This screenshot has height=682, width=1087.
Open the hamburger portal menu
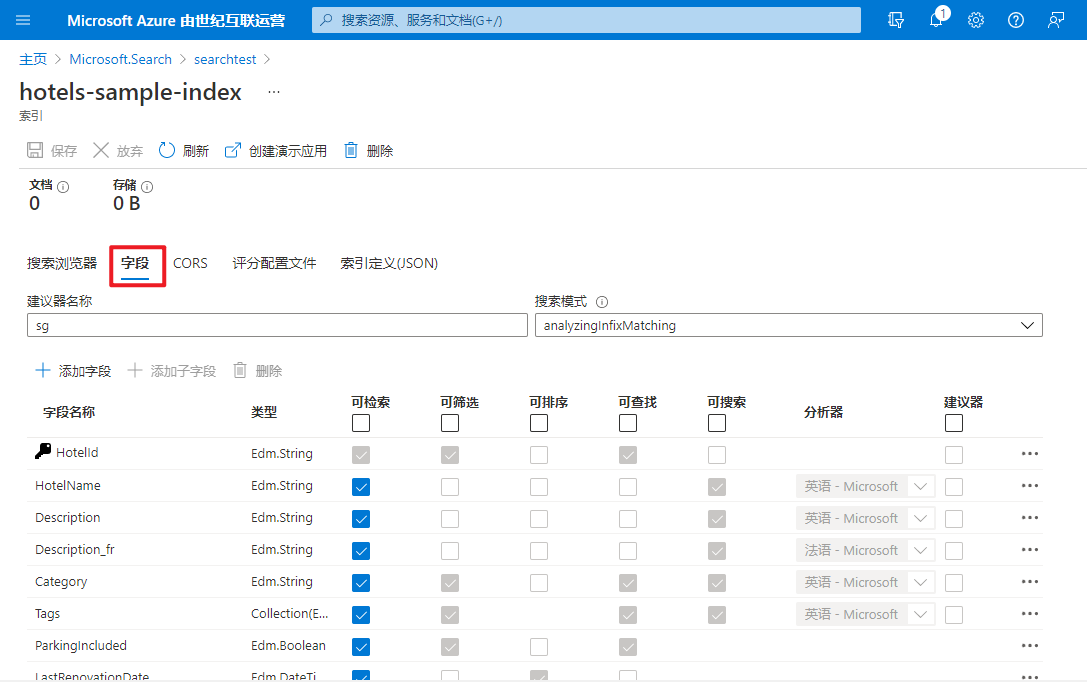click(23, 20)
